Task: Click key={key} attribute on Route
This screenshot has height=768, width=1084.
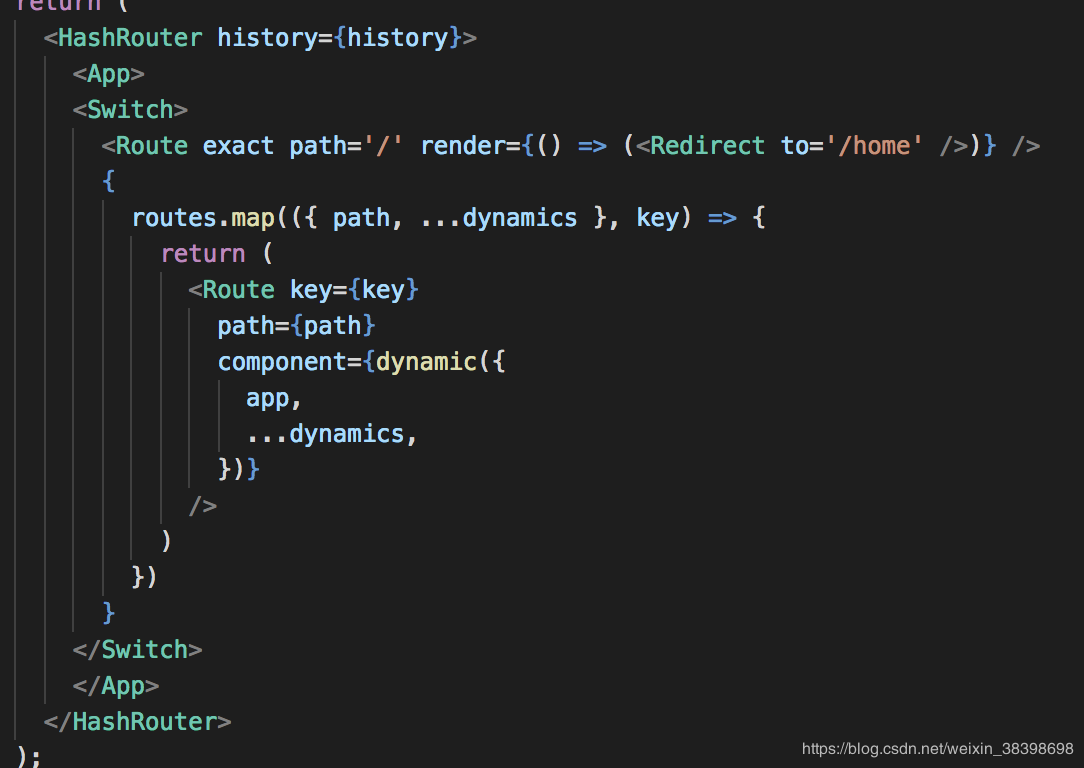Action: (354, 290)
